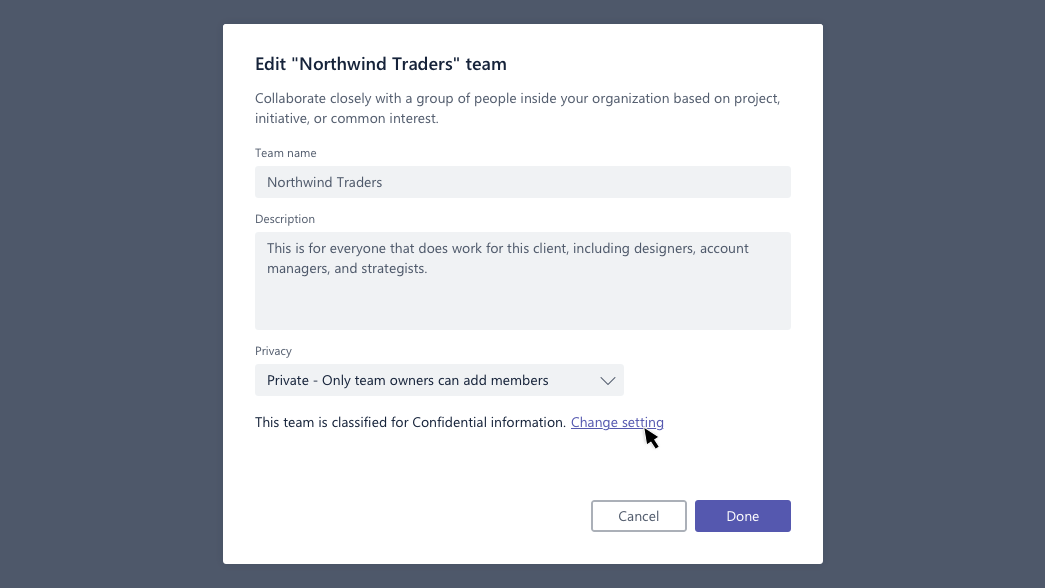Image resolution: width=1045 pixels, height=588 pixels.
Task: Open classification settings via Change setting
Action: [617, 422]
